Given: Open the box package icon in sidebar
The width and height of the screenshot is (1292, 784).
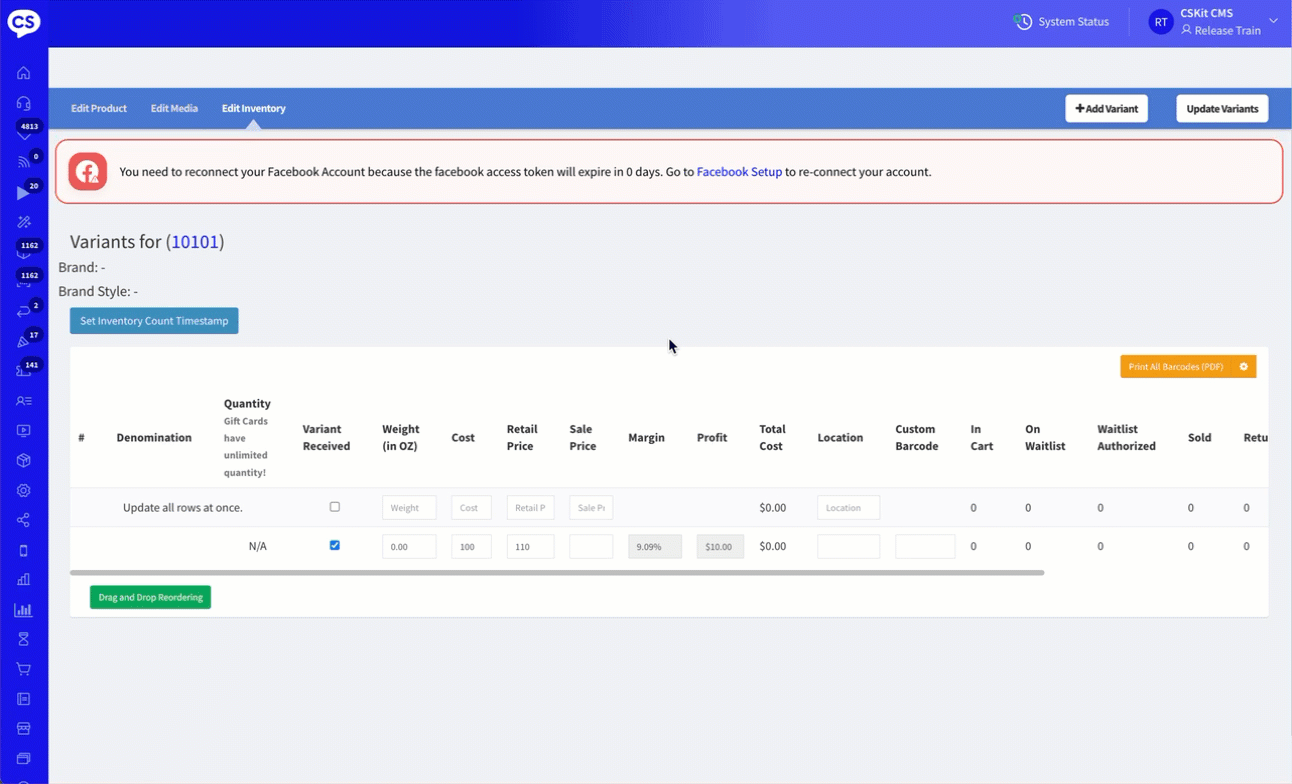Looking at the screenshot, I should point(23,461).
